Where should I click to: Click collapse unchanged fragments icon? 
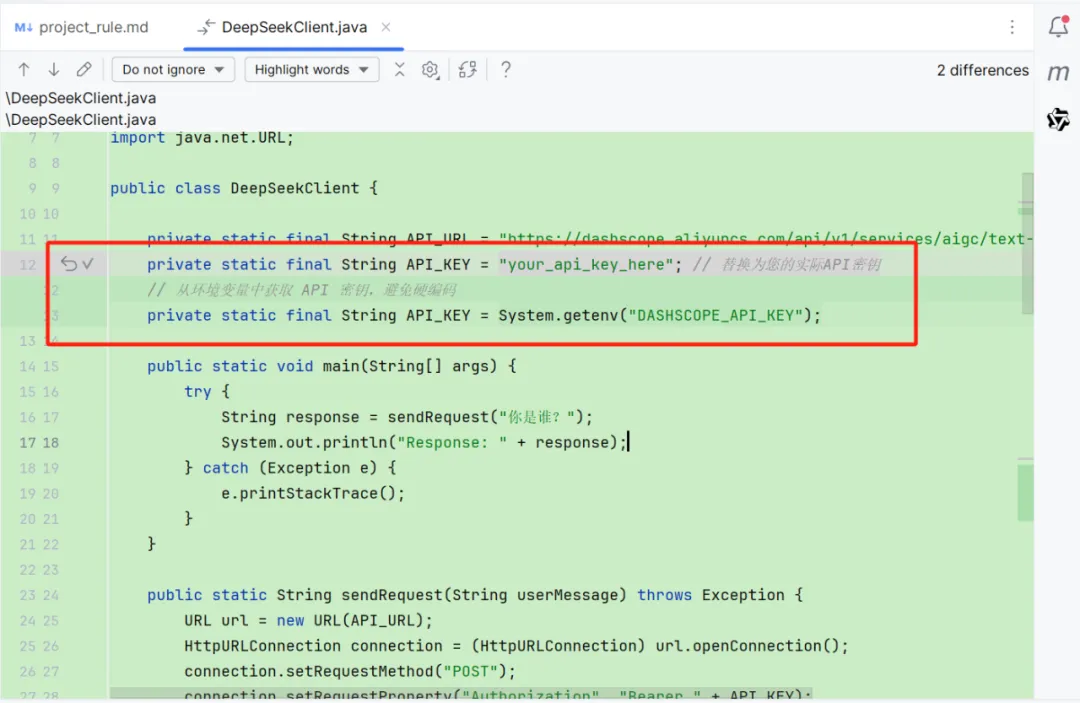tap(399, 70)
